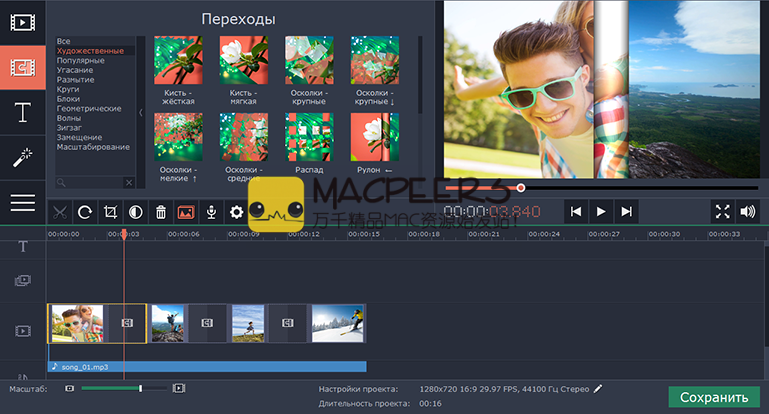Select the 'Художественные' category
This screenshot has width=769, height=414.
coord(90,51)
